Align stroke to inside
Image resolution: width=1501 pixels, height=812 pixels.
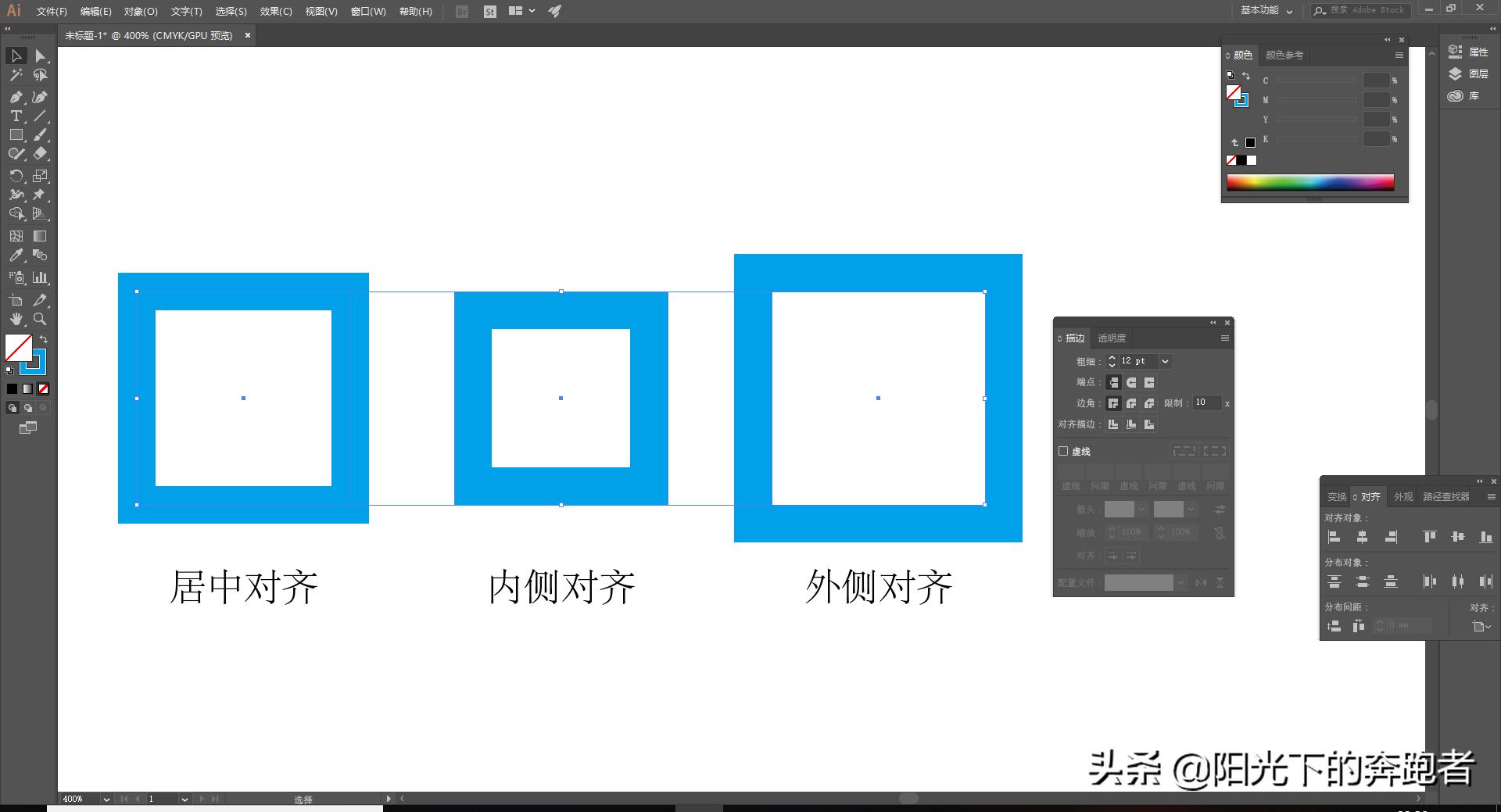(x=1131, y=424)
